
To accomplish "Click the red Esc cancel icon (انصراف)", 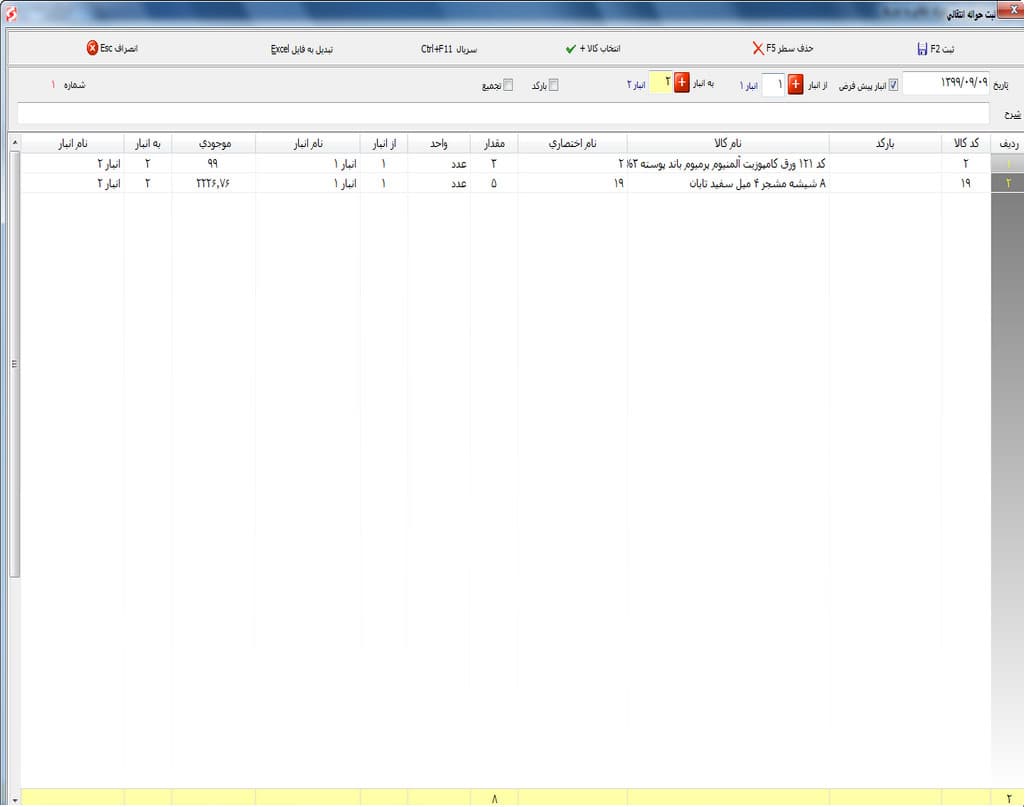I will tap(92, 48).
